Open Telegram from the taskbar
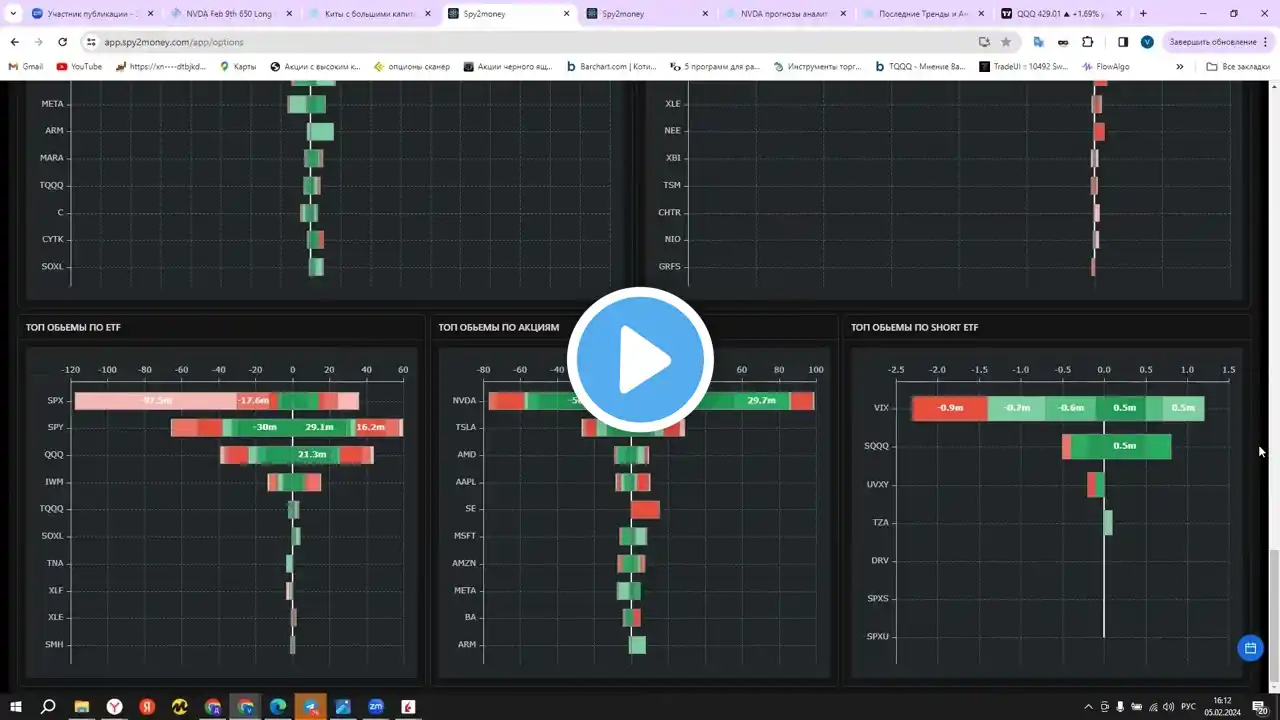 pyautogui.click(x=311, y=707)
